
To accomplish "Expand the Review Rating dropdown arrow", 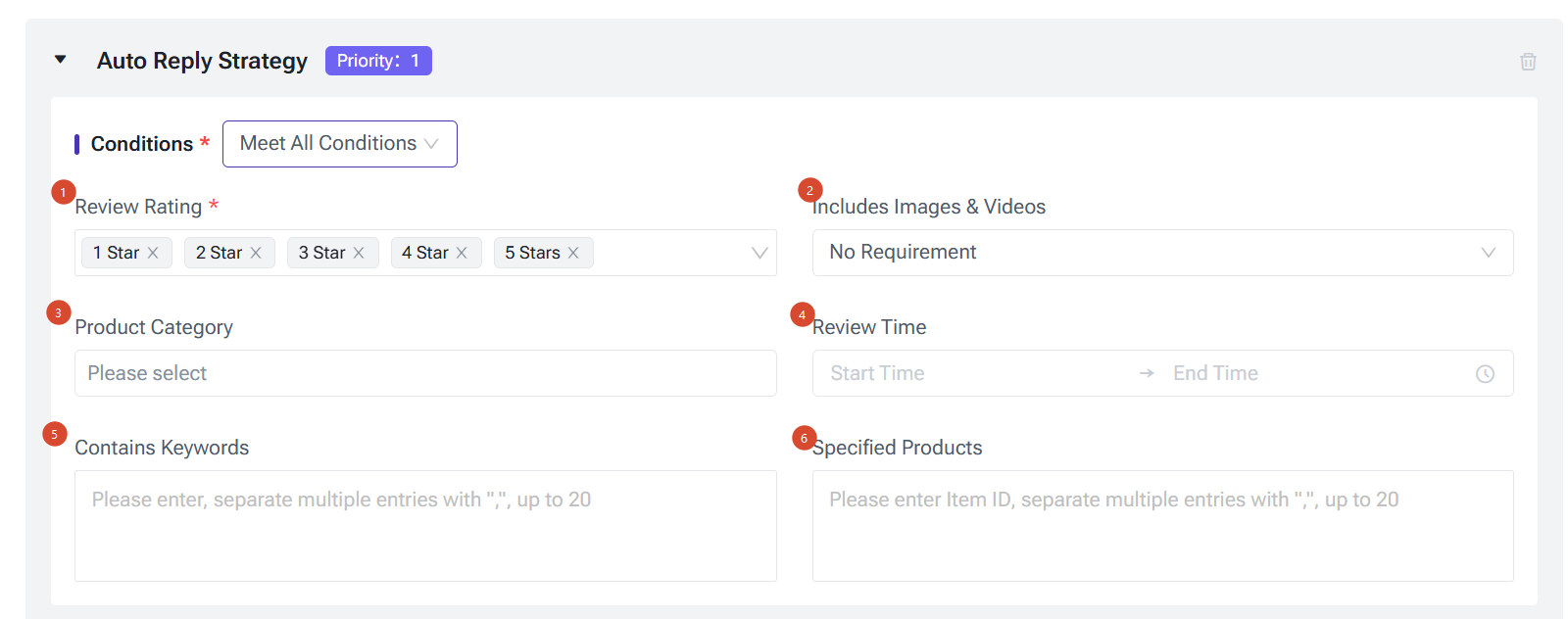I will click(x=759, y=253).
